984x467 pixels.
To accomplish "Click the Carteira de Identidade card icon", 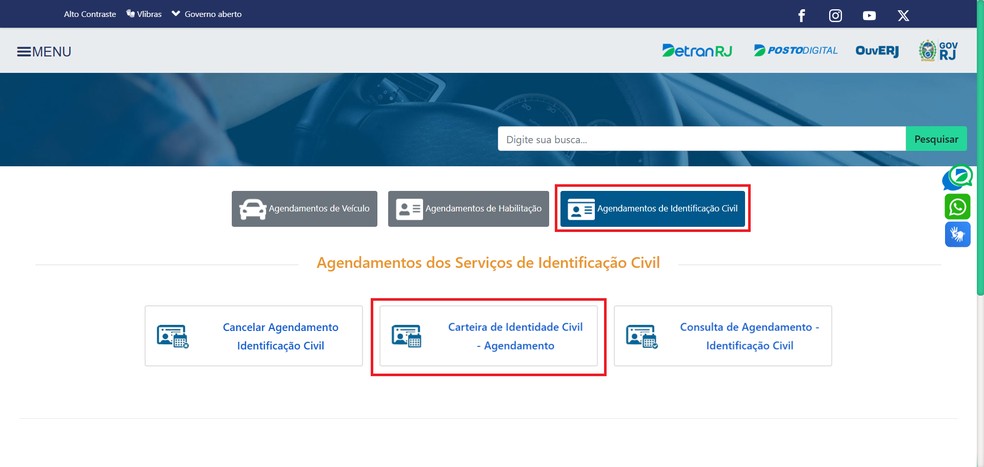I will click(x=407, y=336).
